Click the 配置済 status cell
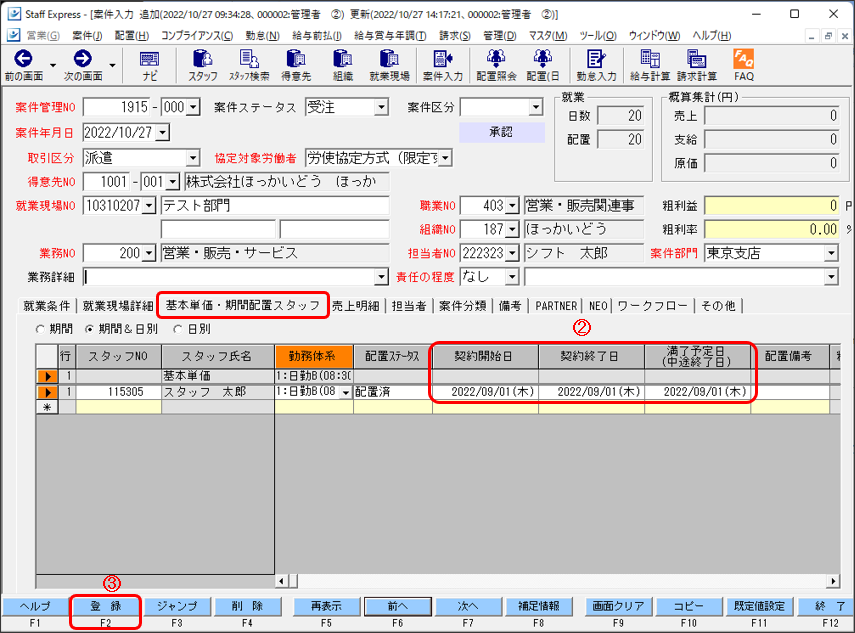 pyautogui.click(x=393, y=392)
